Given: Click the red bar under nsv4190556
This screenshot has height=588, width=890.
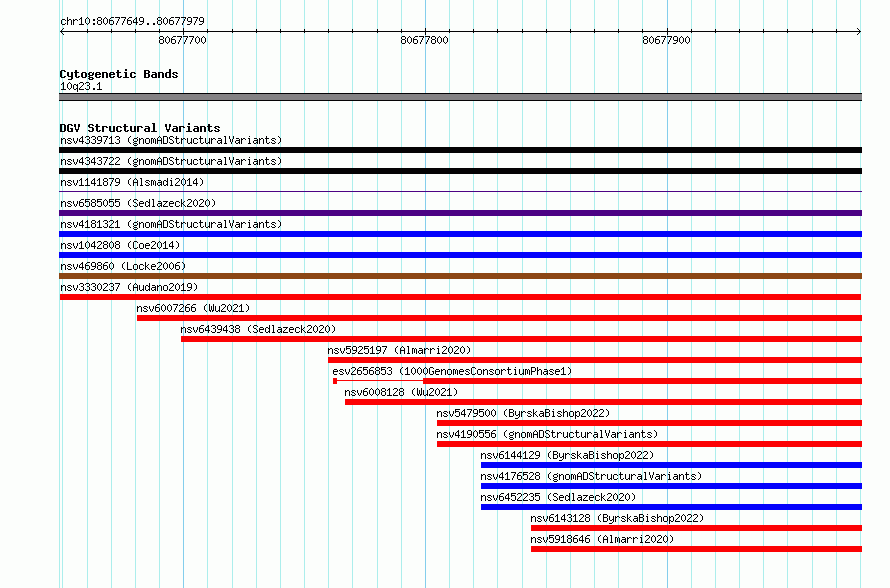Looking at the screenshot, I should coord(649,444).
